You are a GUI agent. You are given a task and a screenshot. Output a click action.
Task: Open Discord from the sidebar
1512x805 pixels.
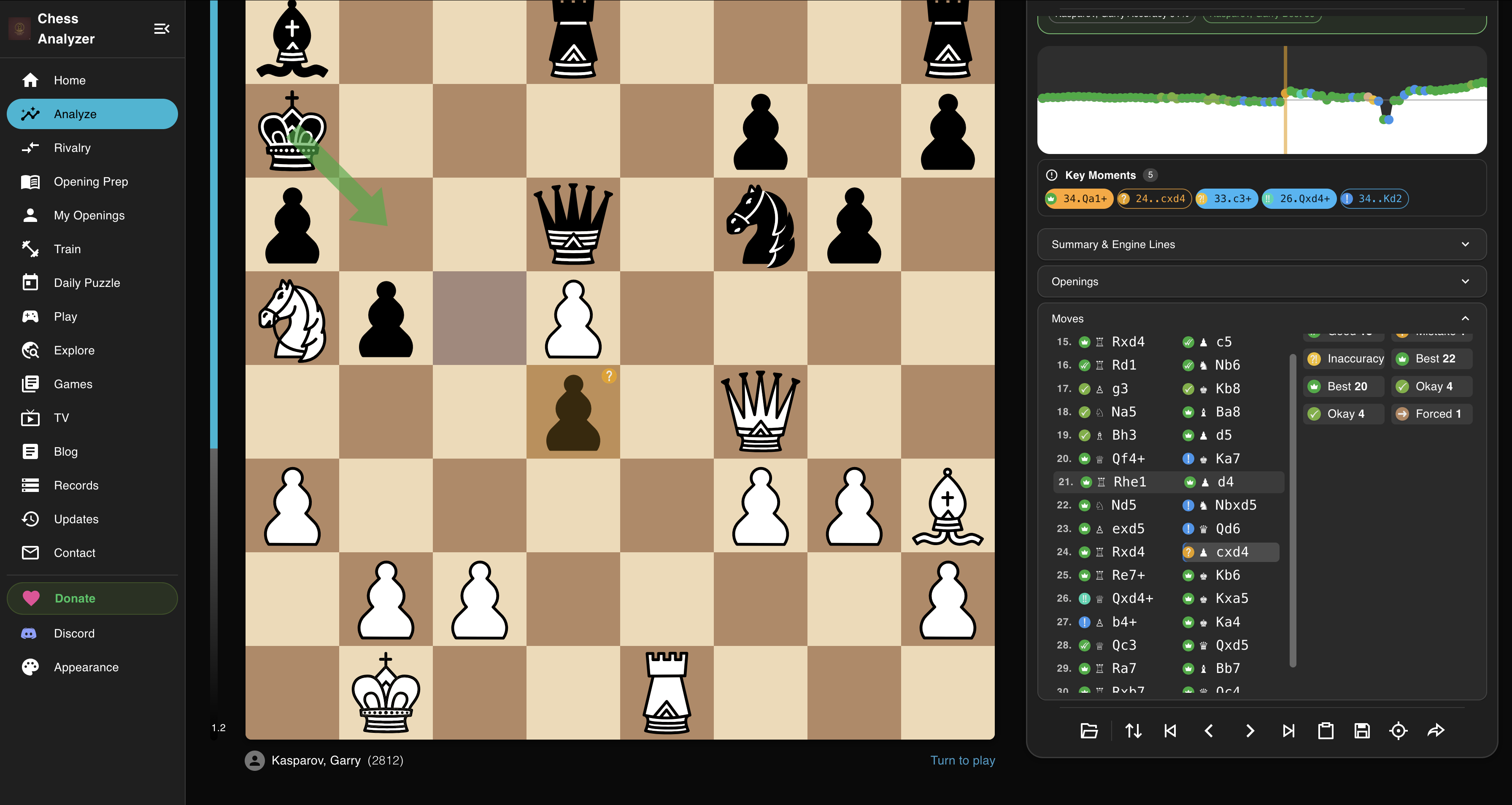74,633
